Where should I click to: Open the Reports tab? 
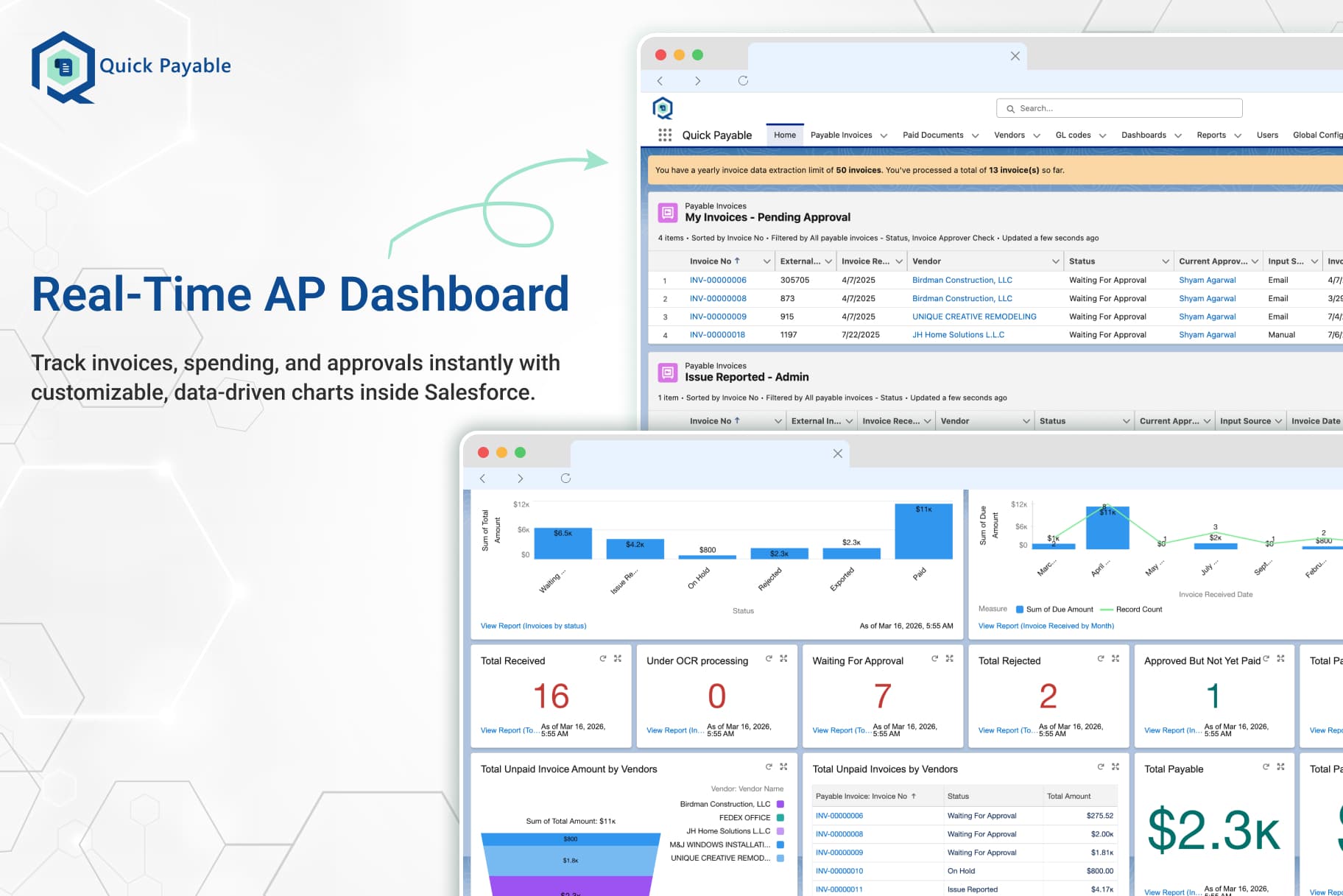pyautogui.click(x=1211, y=135)
